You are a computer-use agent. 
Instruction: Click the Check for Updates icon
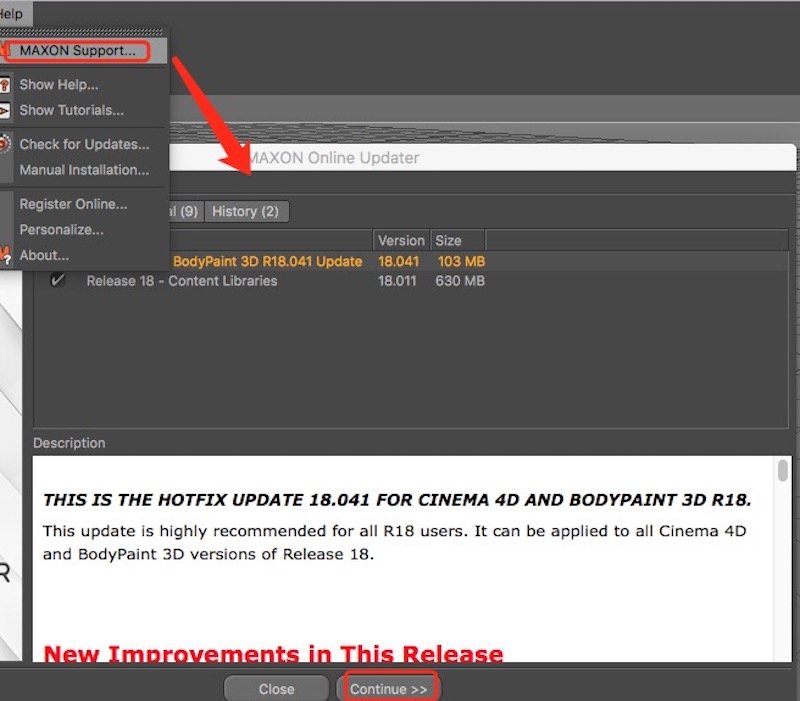5,144
